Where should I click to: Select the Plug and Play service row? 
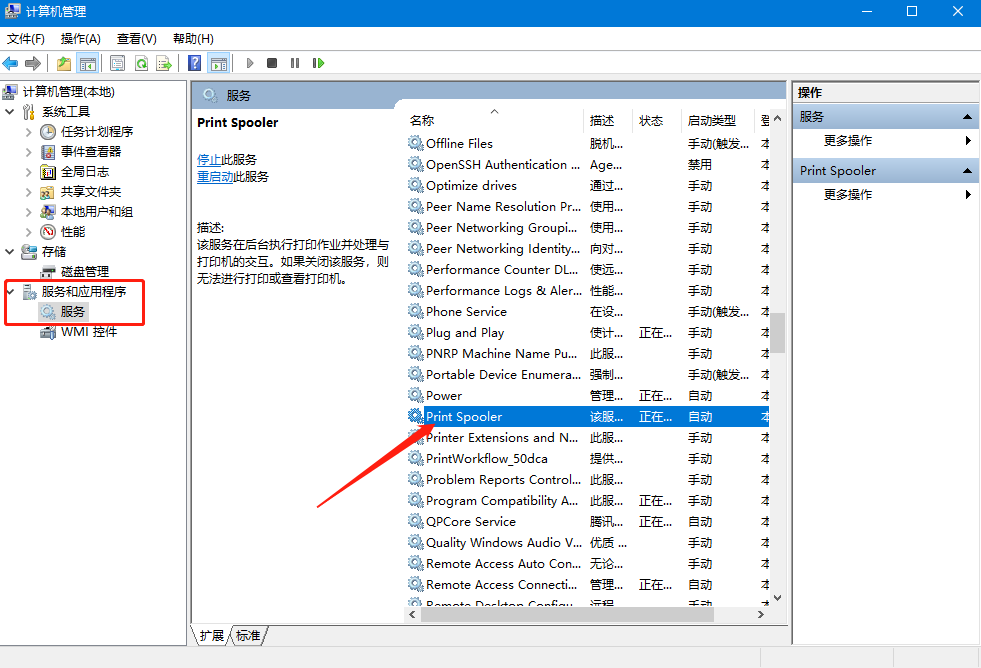[588, 333]
